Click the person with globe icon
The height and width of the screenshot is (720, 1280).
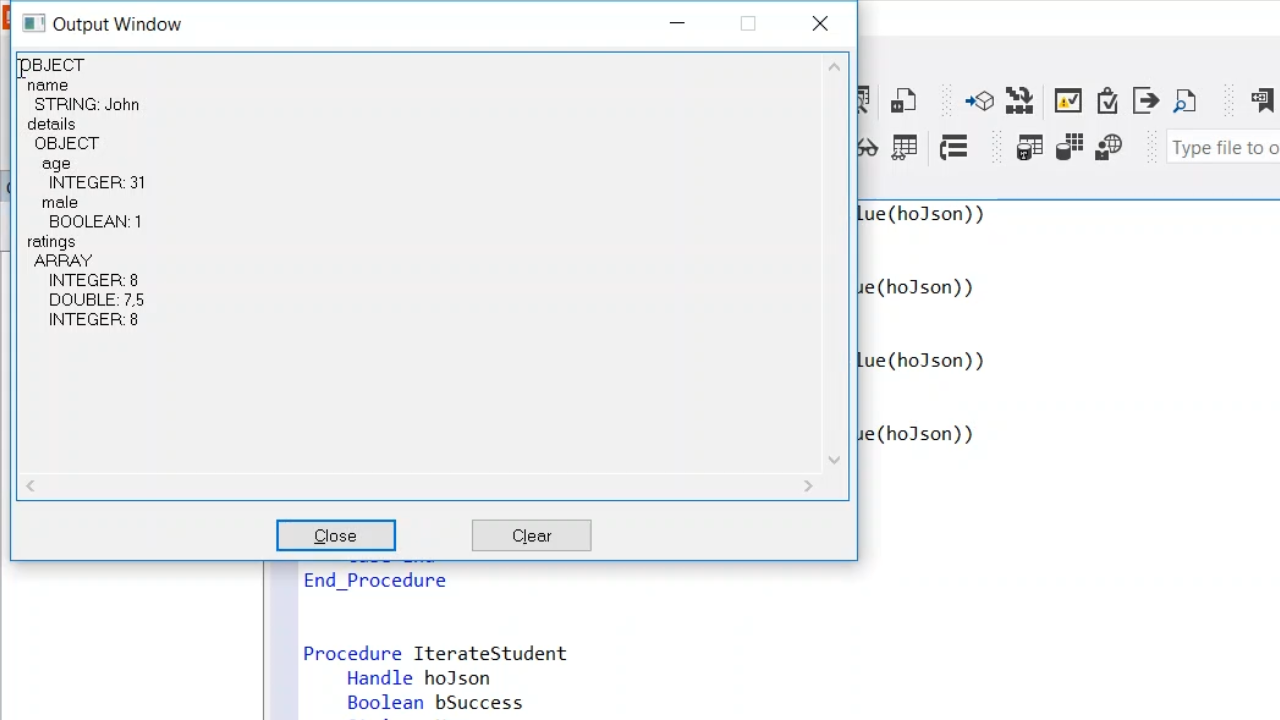pos(1109,148)
